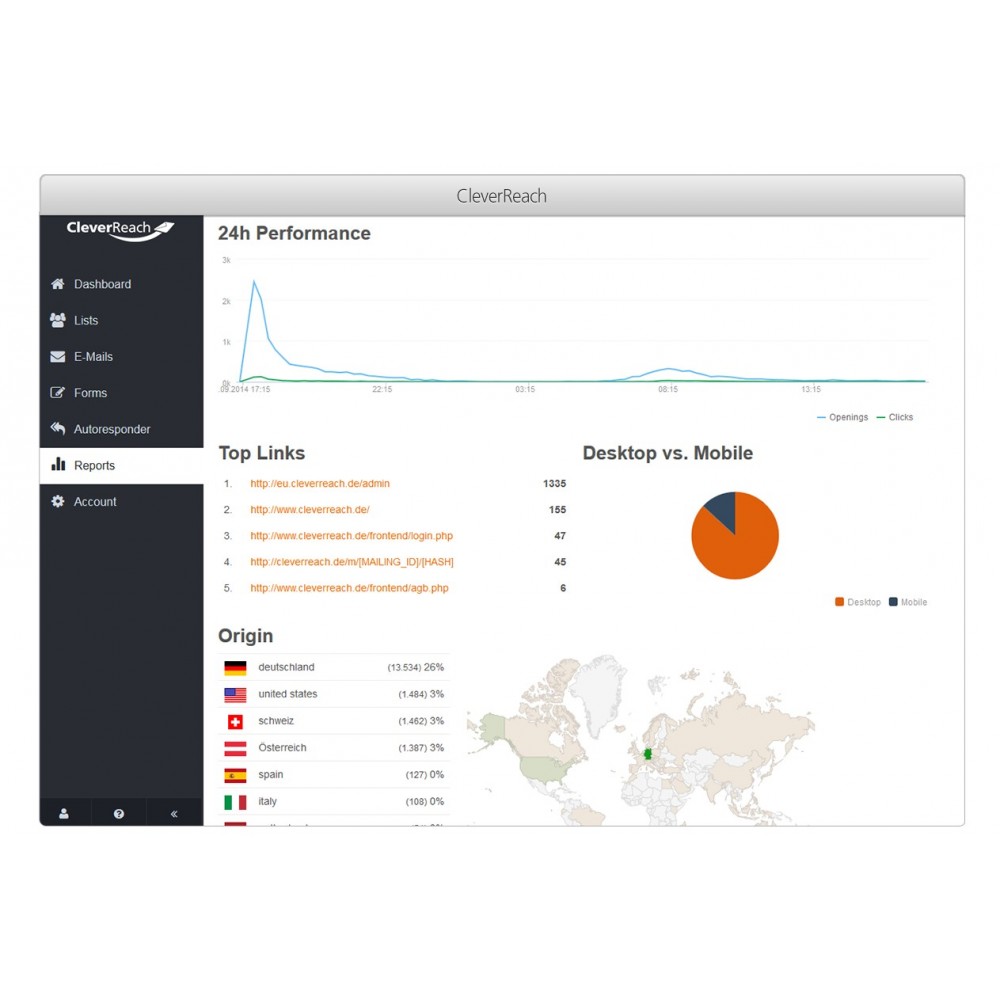Screen dimensions: 1000x1000
Task: Click the spain country name
Action: point(270,774)
